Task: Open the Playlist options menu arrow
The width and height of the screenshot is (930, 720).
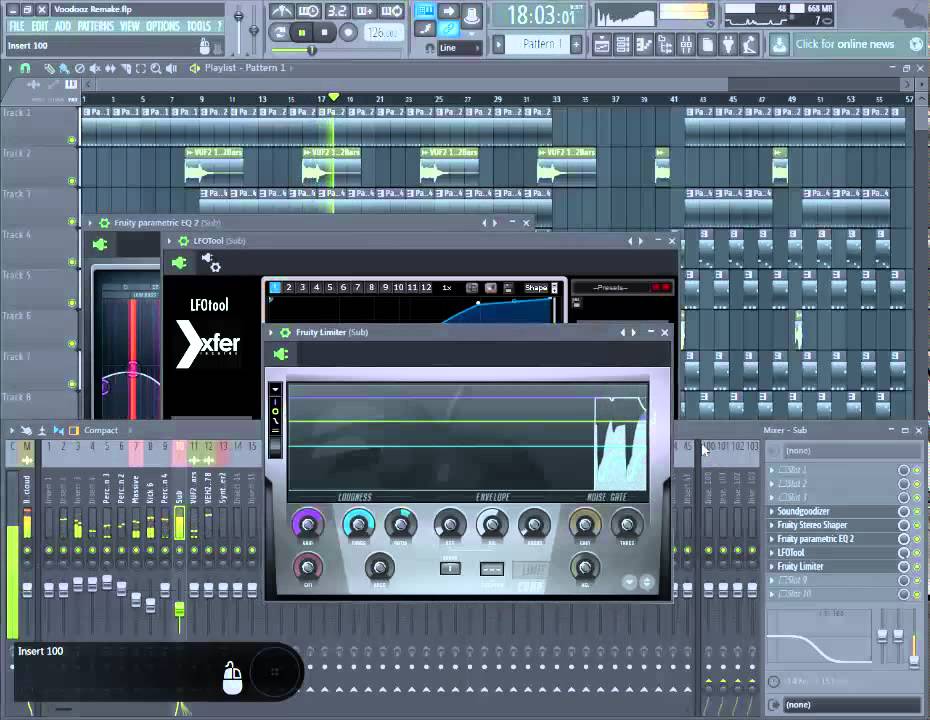Action: click(x=10, y=68)
